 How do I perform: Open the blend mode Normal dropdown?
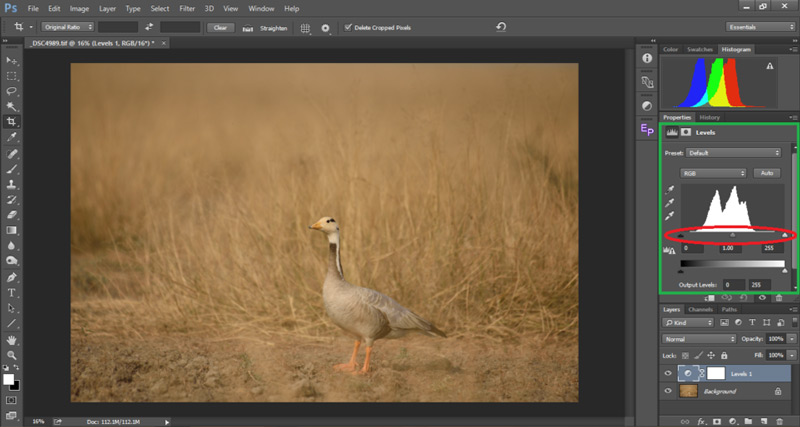[698, 339]
